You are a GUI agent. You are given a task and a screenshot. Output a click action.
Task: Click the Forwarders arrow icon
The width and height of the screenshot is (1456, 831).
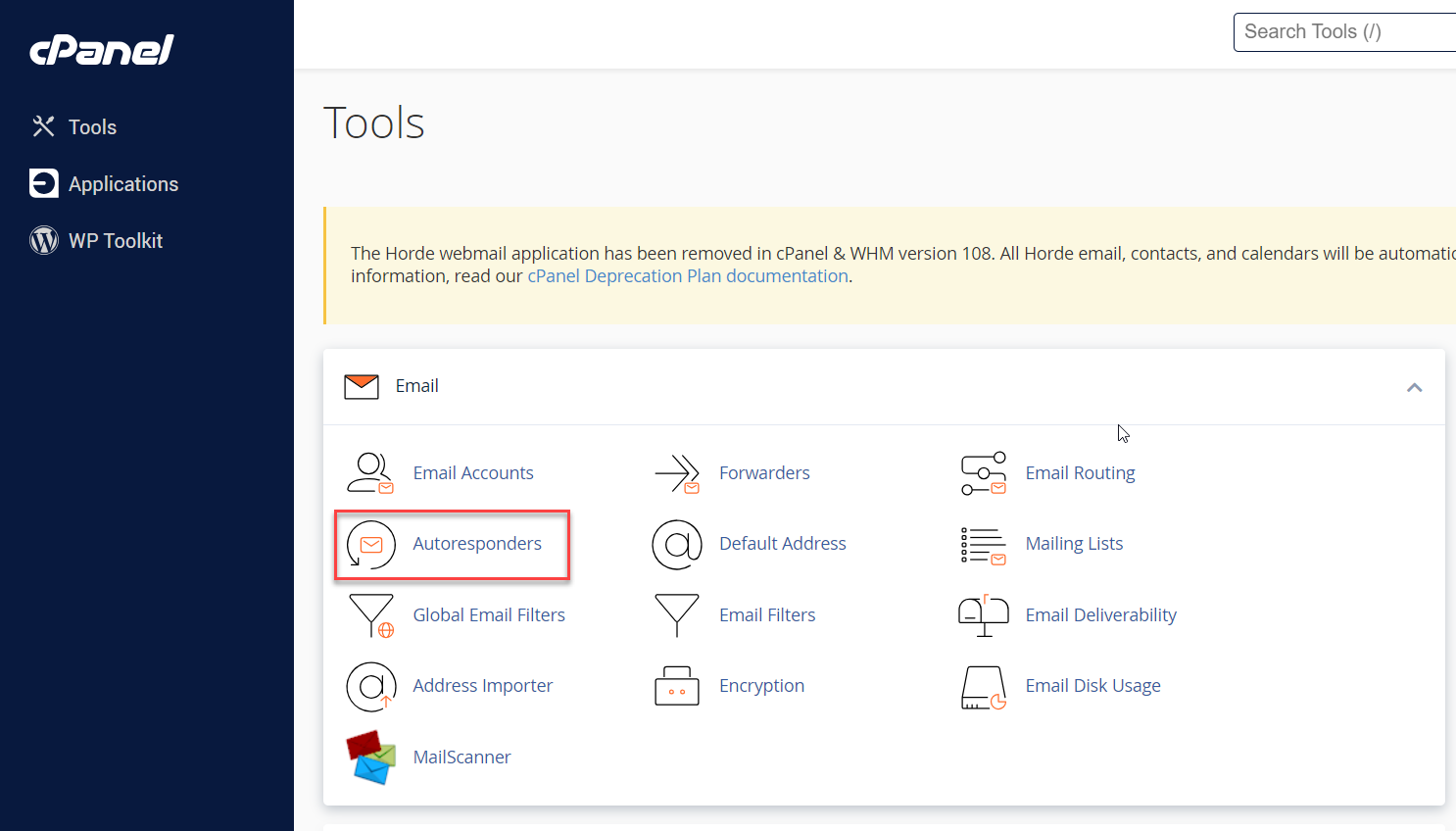[677, 473]
